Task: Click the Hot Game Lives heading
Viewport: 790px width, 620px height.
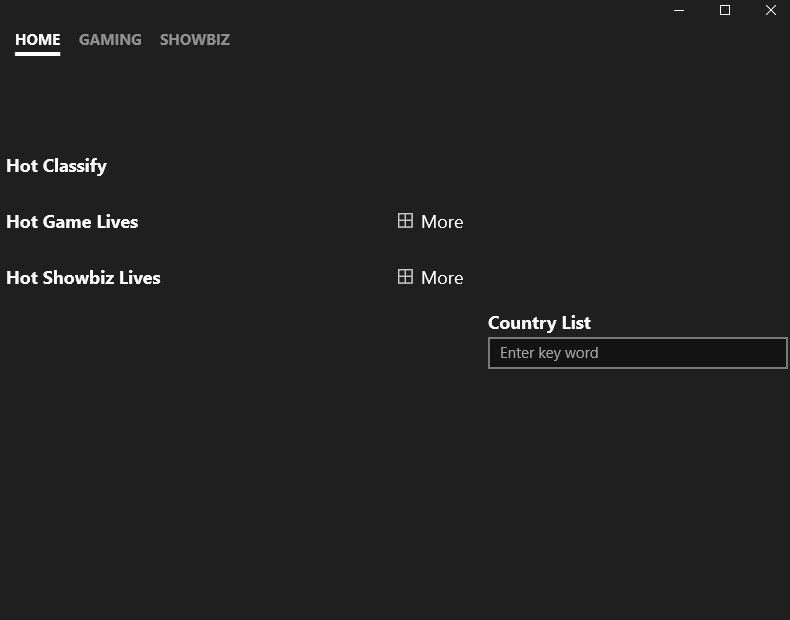Action: click(72, 222)
